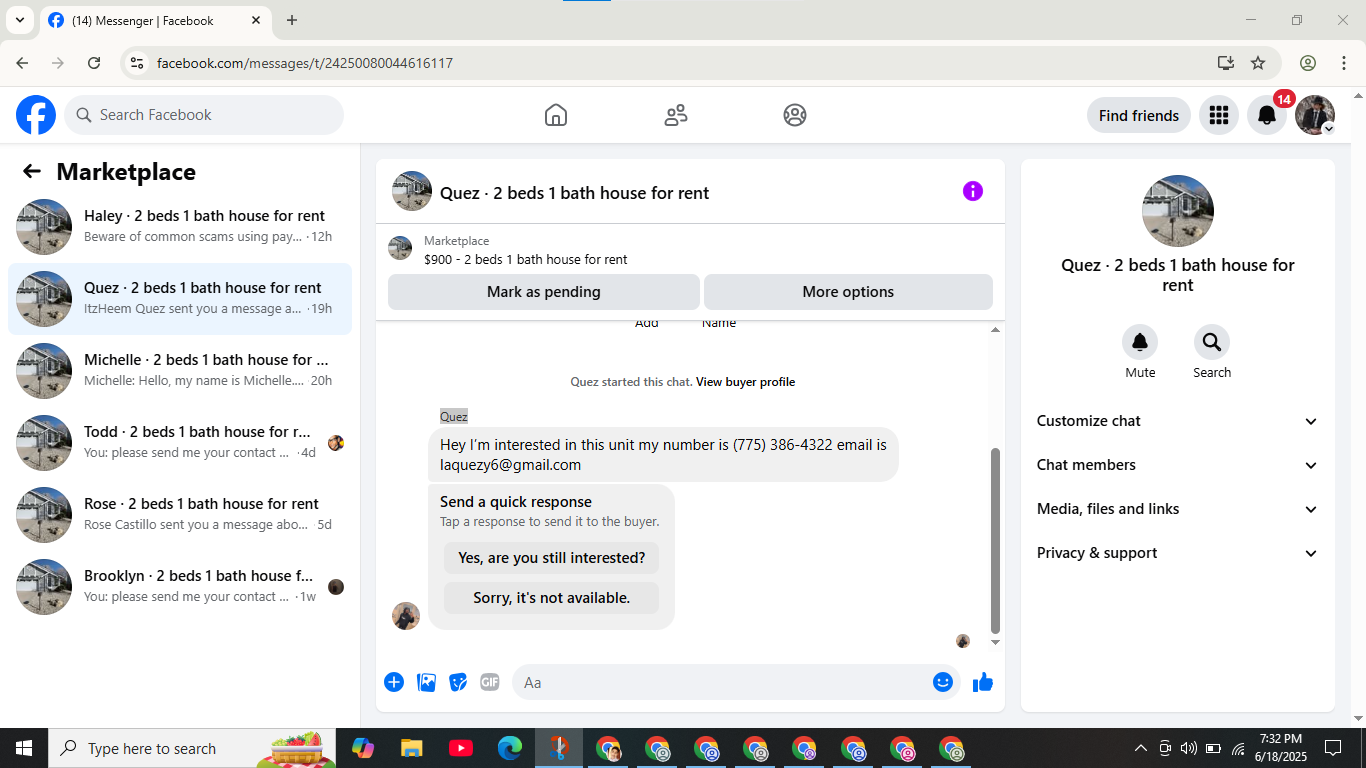Open Copilot icon on the taskbar
Screen dimensions: 1366x768
tap(362, 748)
